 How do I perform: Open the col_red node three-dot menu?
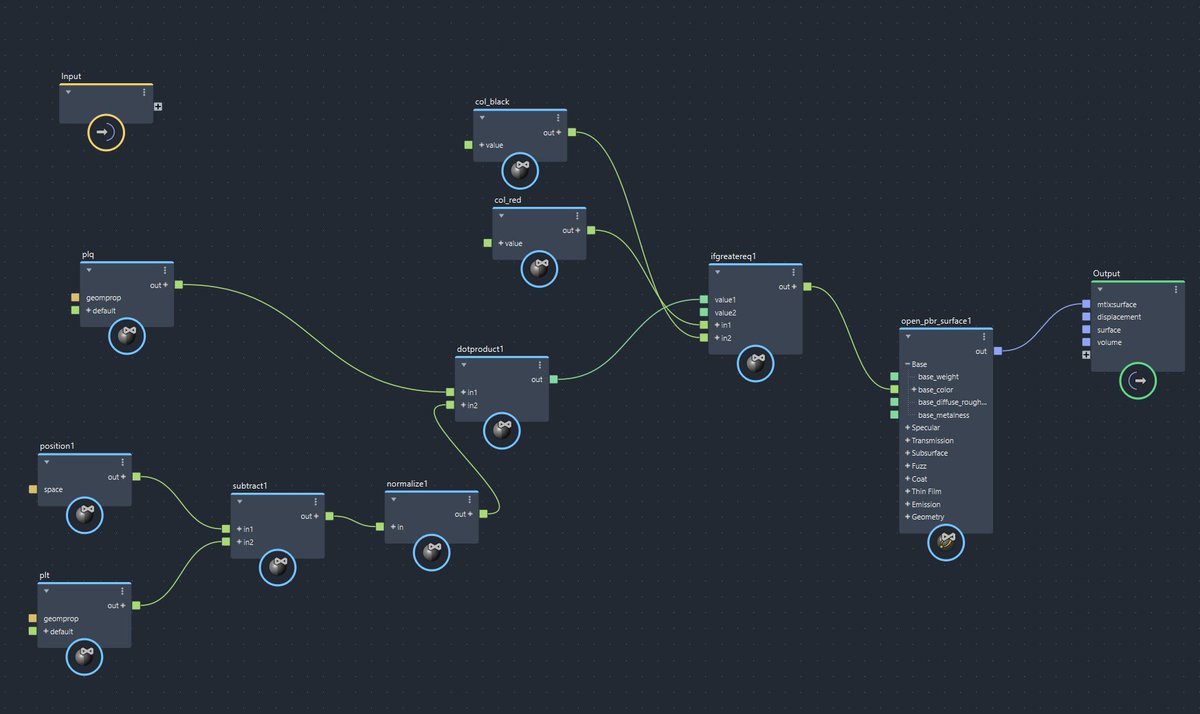pos(577,216)
